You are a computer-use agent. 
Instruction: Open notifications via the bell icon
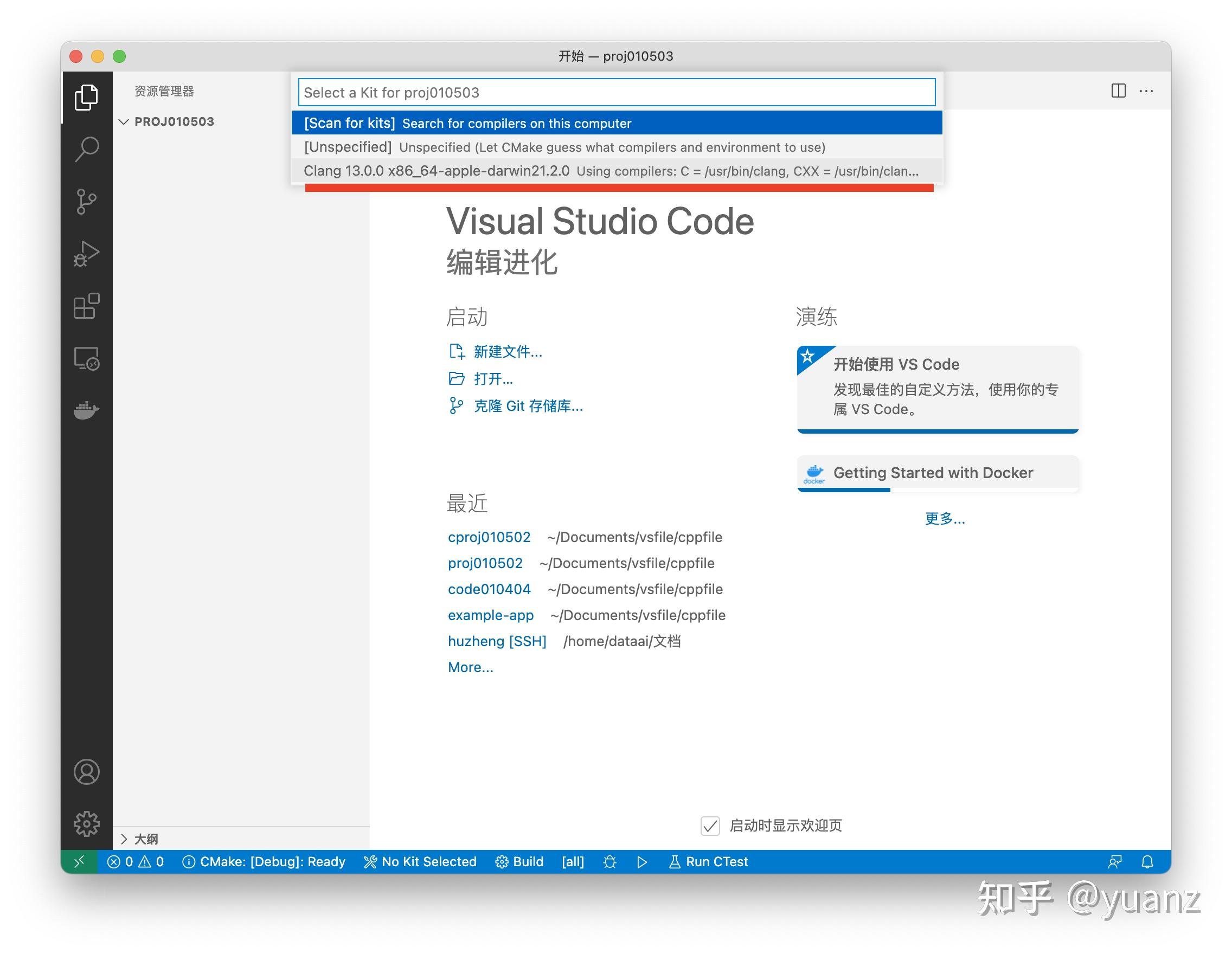point(1148,861)
